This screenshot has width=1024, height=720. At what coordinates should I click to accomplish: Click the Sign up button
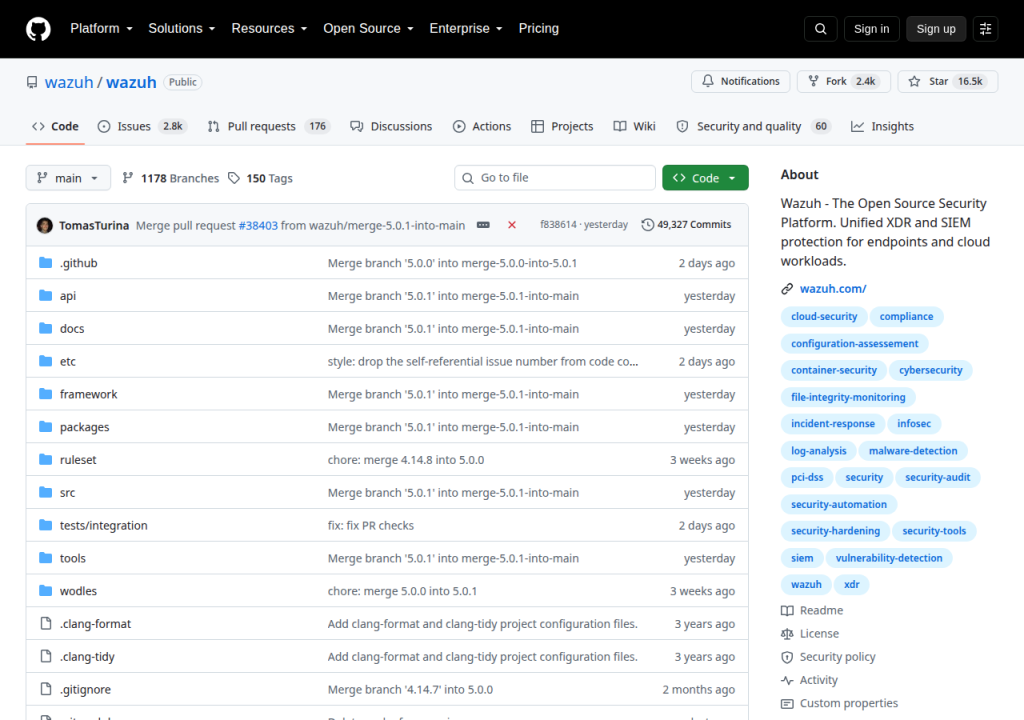936,29
